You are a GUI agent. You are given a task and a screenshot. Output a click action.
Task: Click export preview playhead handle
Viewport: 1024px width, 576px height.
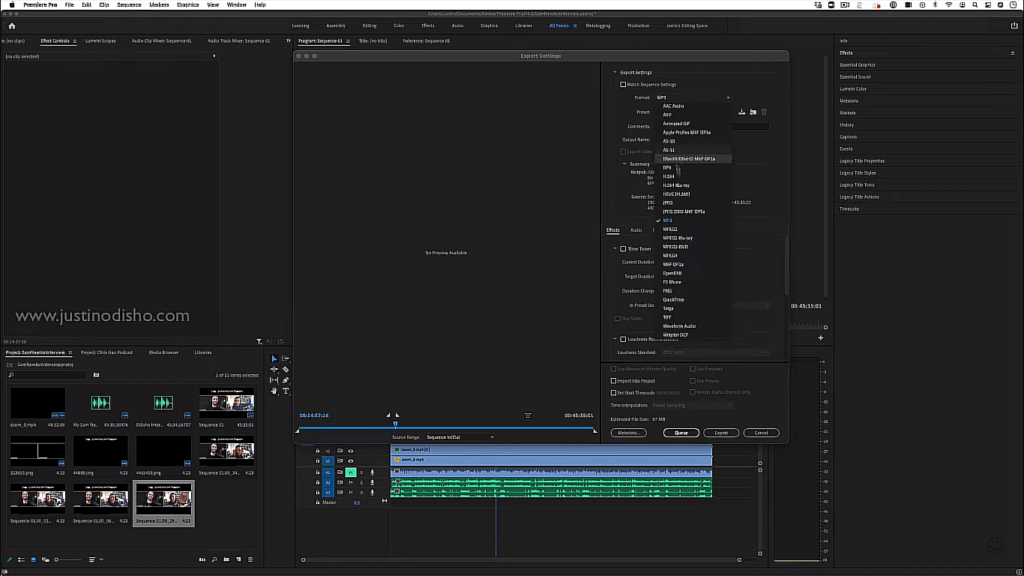pos(395,424)
